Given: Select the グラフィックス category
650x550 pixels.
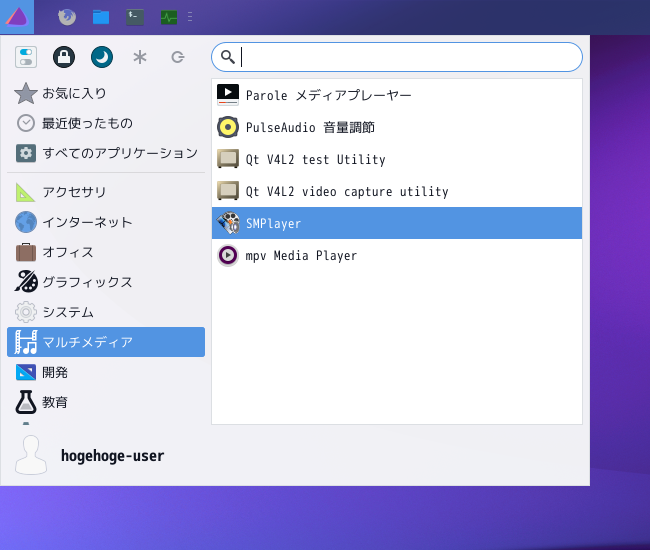Looking at the screenshot, I should pos(106,282).
